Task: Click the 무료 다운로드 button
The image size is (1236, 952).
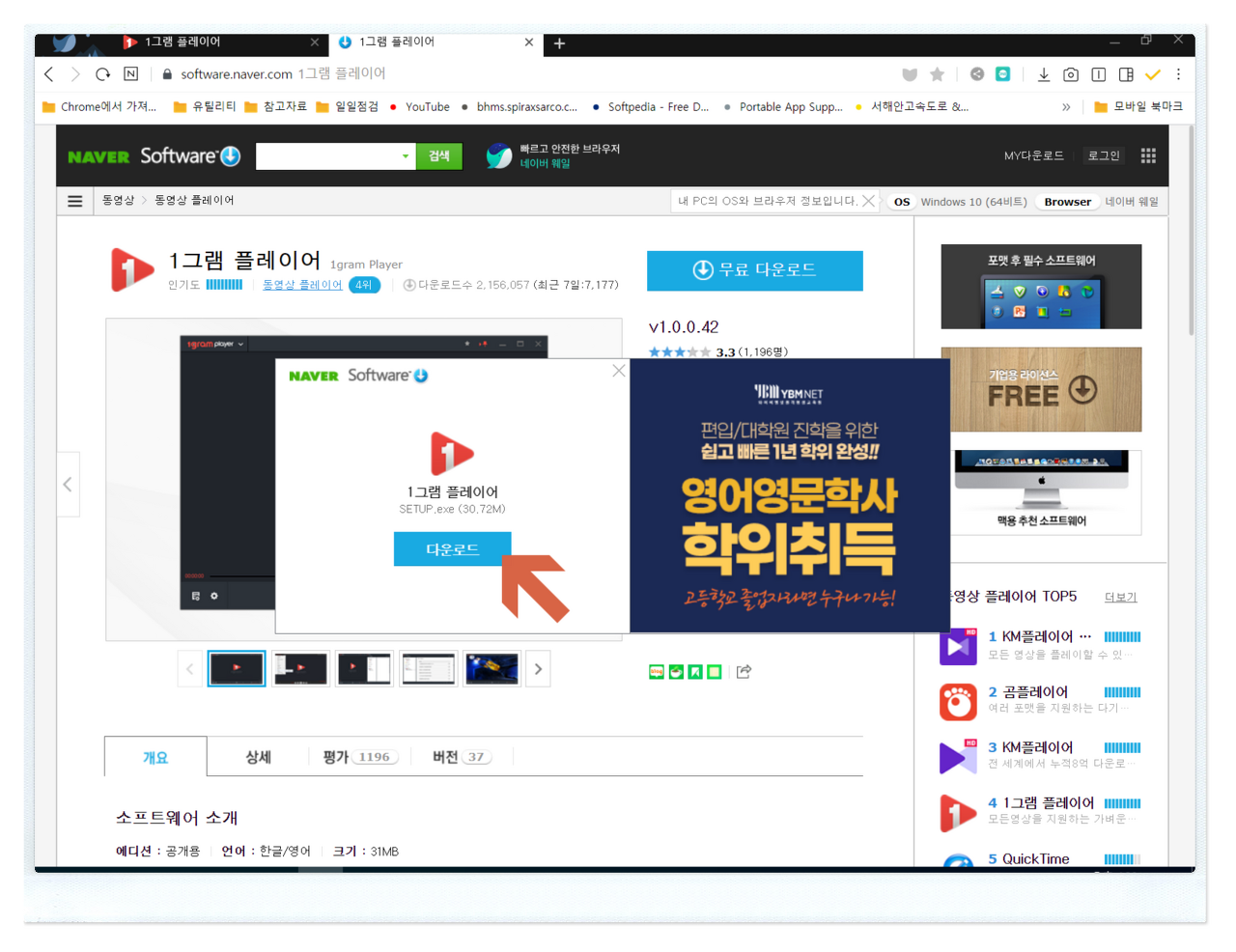Action: tap(755, 270)
